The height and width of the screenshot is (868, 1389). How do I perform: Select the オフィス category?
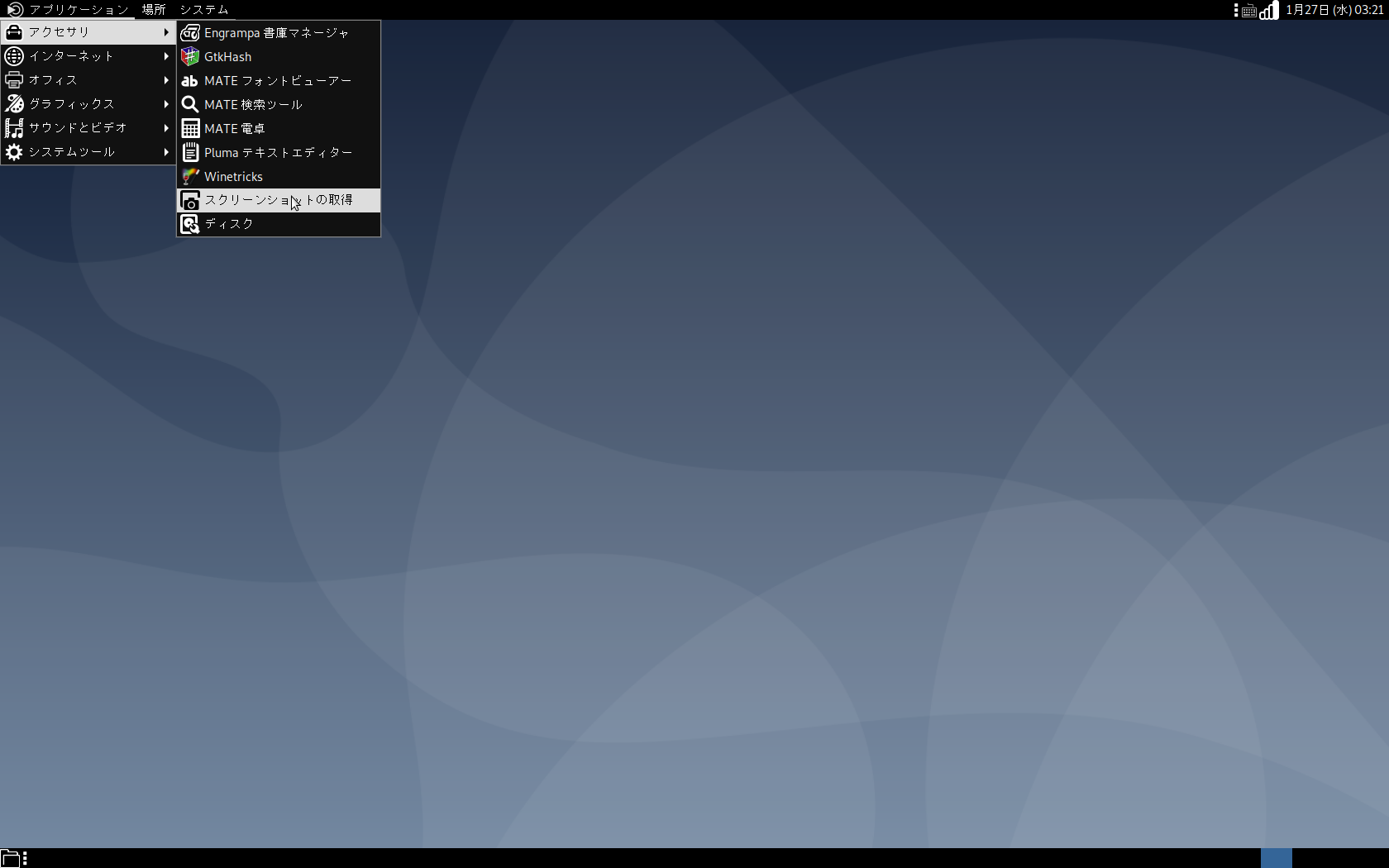pos(88,80)
